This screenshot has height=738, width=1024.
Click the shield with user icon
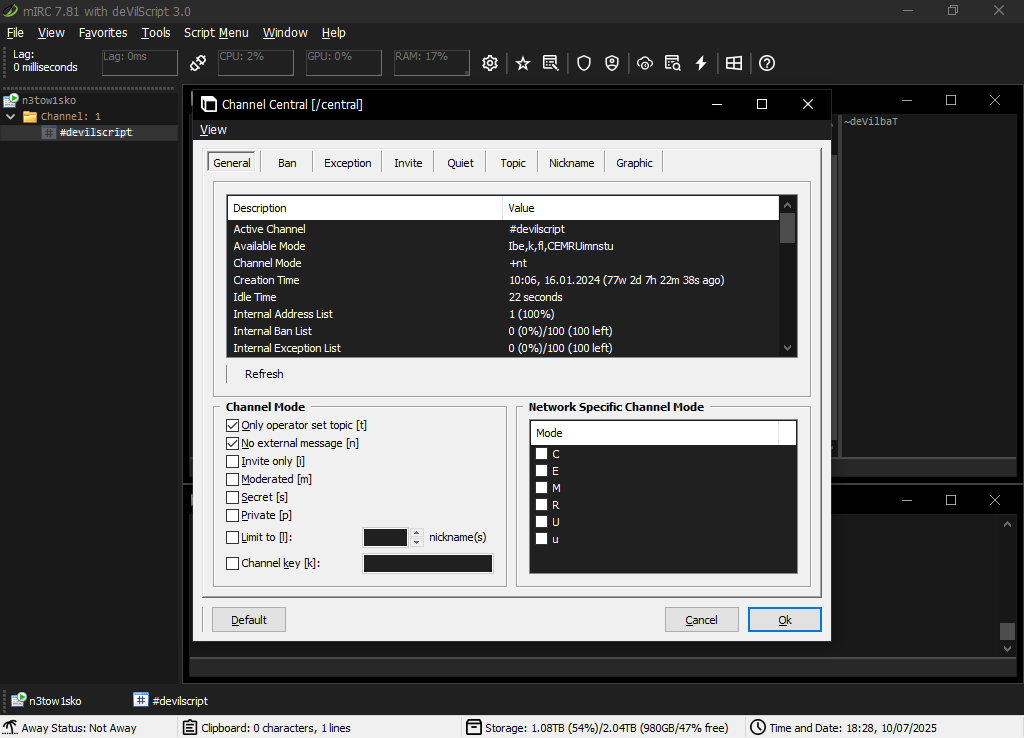click(x=611, y=63)
